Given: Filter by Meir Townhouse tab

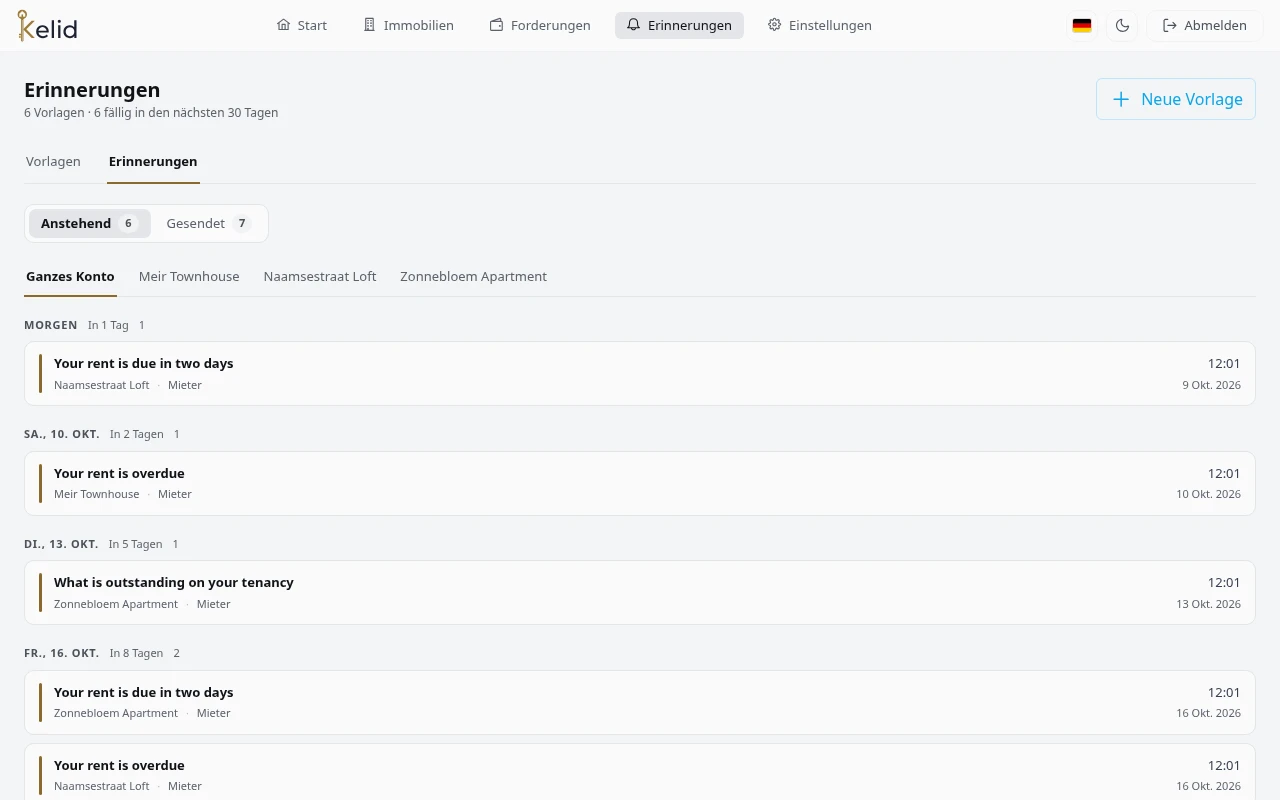Looking at the screenshot, I should tap(189, 276).
